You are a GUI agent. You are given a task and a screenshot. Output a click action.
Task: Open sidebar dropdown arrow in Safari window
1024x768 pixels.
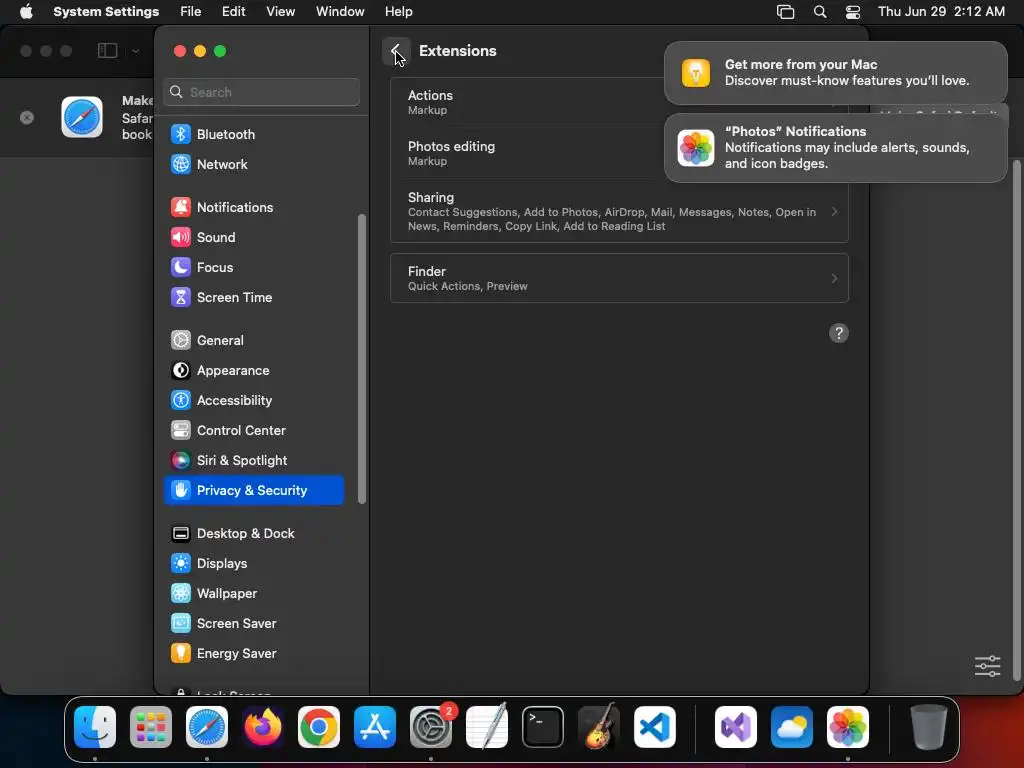click(x=135, y=51)
